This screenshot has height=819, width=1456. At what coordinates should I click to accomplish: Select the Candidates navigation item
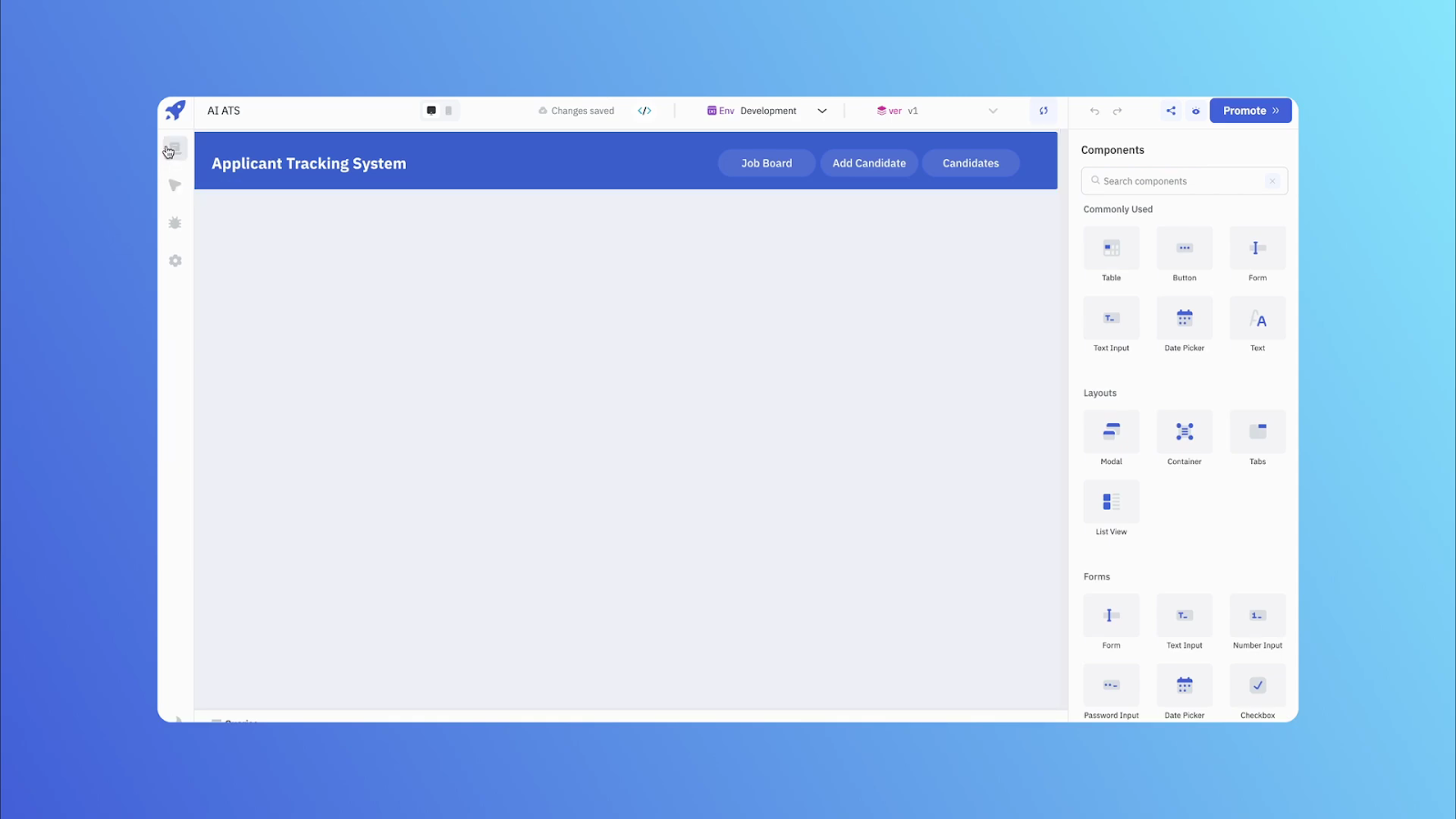970,163
